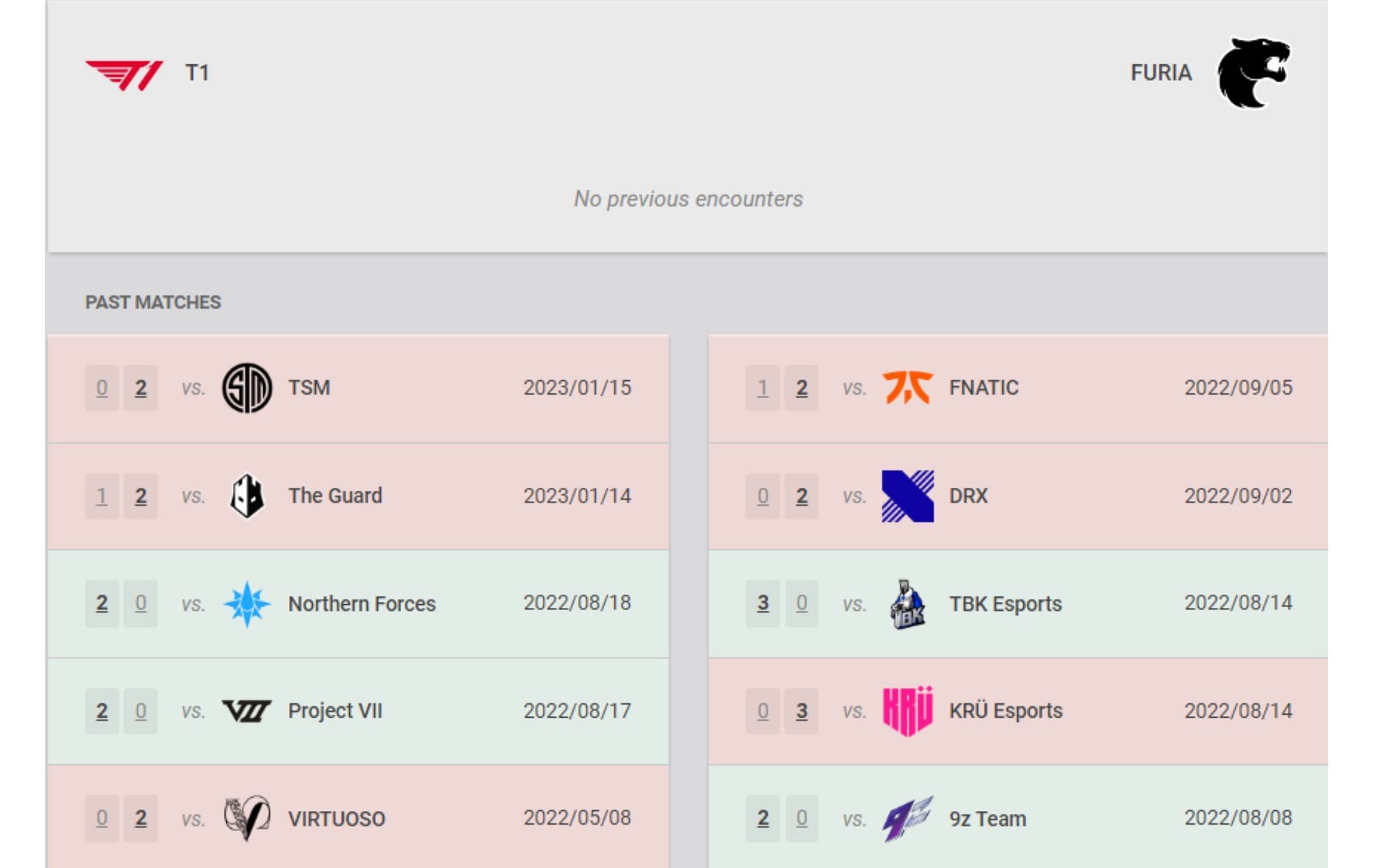Open score 0 in 9z Team match
Screen dimensions: 1373x868
coord(802,819)
